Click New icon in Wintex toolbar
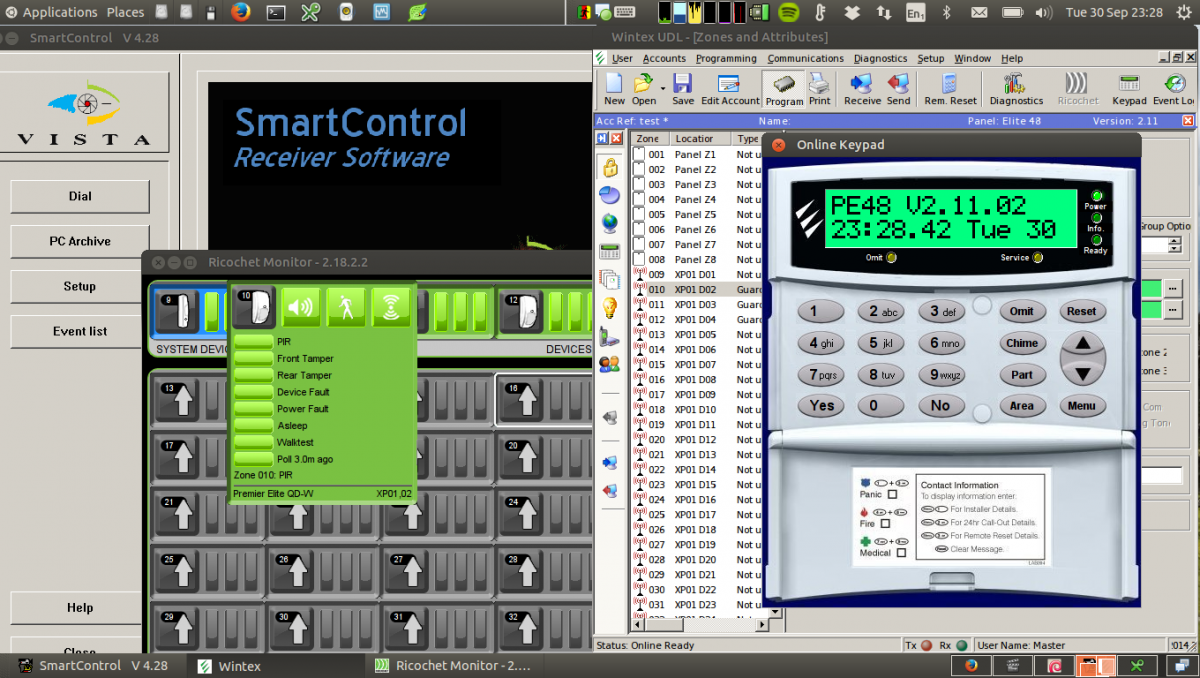The height and width of the screenshot is (678, 1200). pos(614,89)
